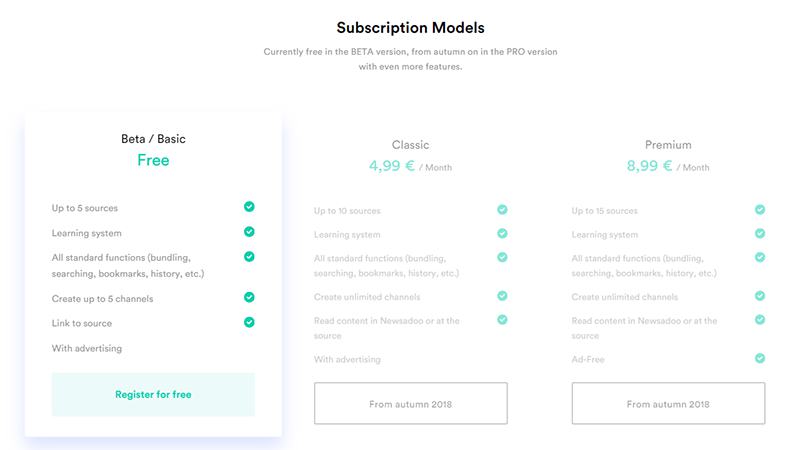The width and height of the screenshot is (800, 450).
Task: Click the checkmark beside Link to source
Action: 249,322
